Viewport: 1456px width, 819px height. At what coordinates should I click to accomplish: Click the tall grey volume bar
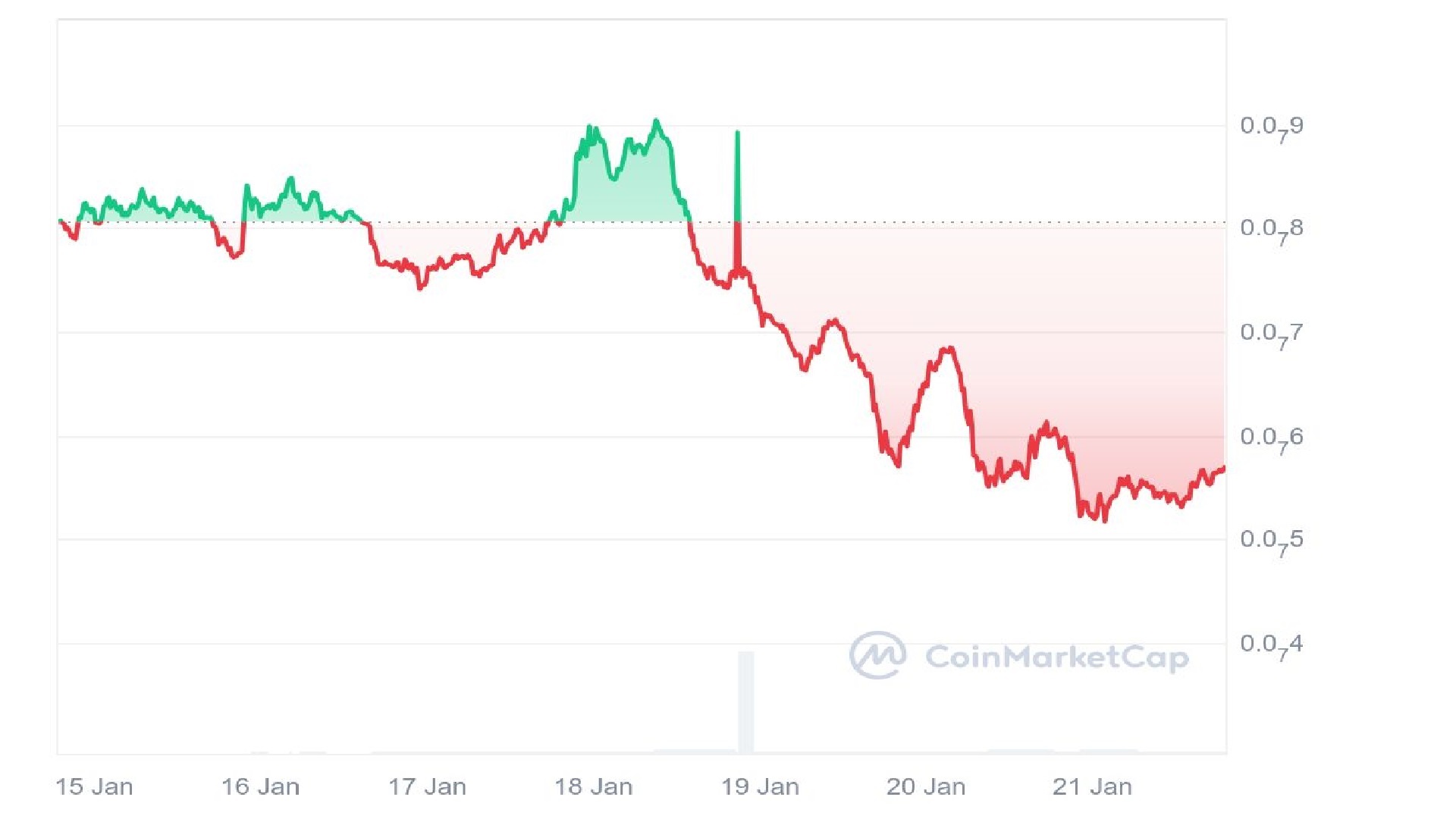tap(746, 701)
